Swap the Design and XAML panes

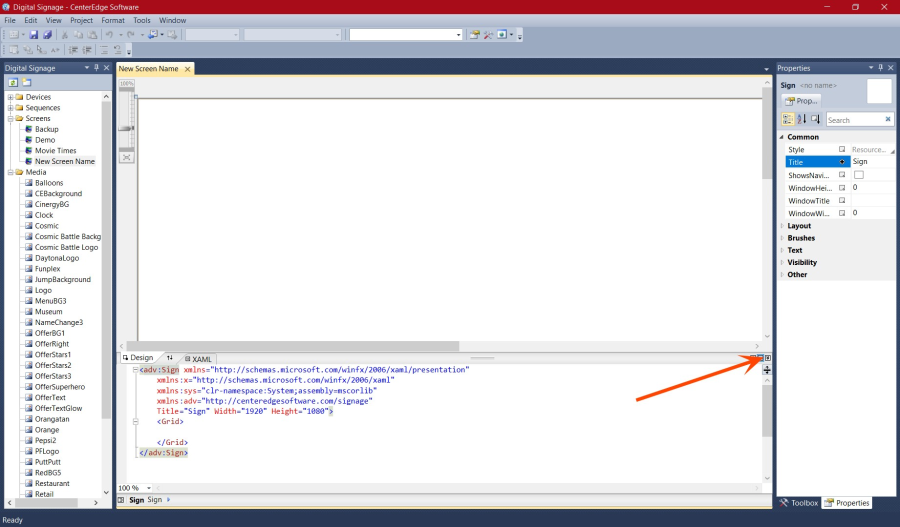[169, 358]
